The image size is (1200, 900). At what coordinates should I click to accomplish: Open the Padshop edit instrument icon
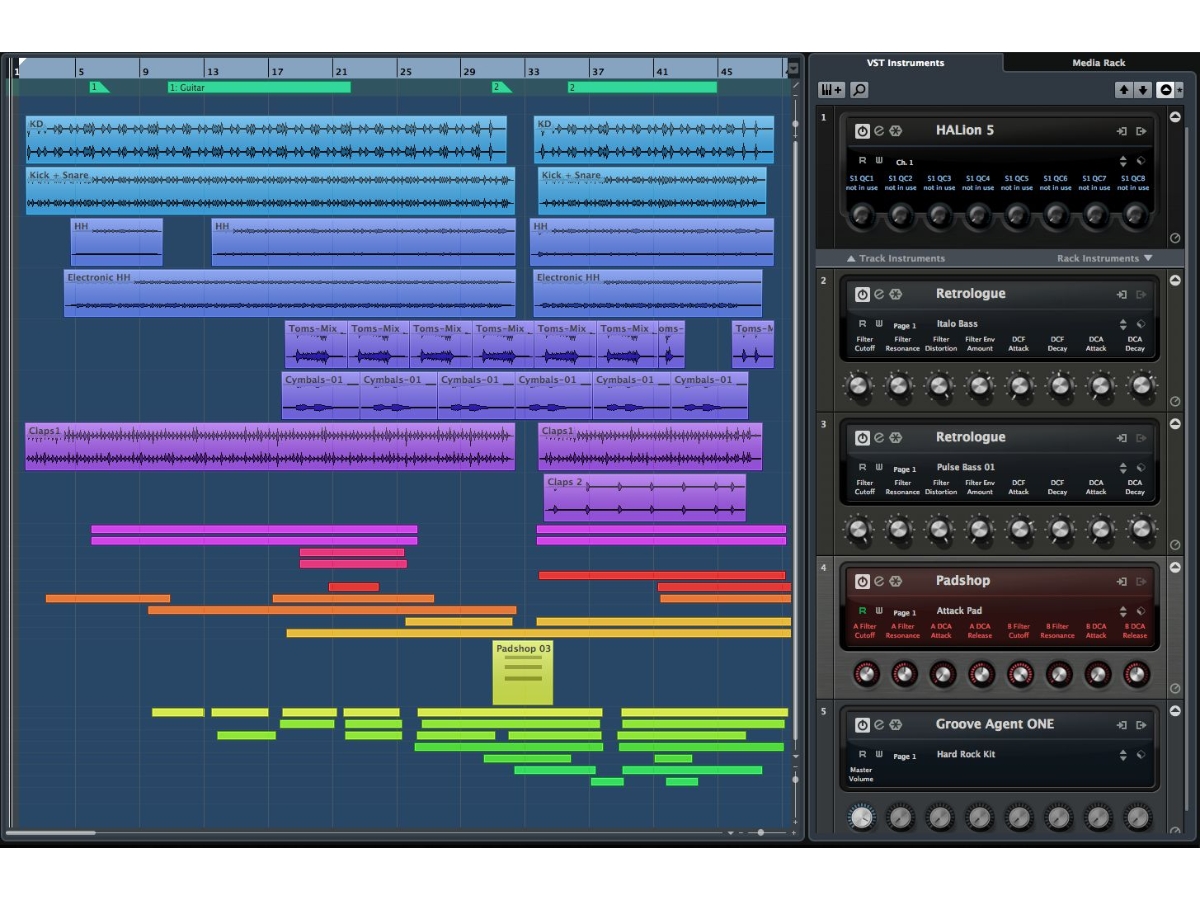pos(879,581)
